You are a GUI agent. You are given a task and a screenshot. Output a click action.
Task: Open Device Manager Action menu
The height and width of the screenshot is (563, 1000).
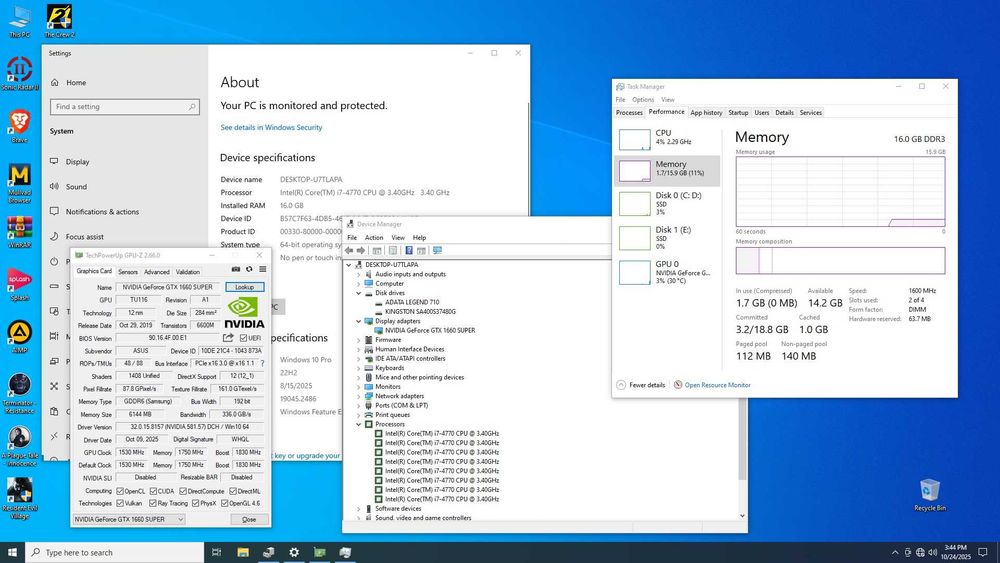coord(374,237)
